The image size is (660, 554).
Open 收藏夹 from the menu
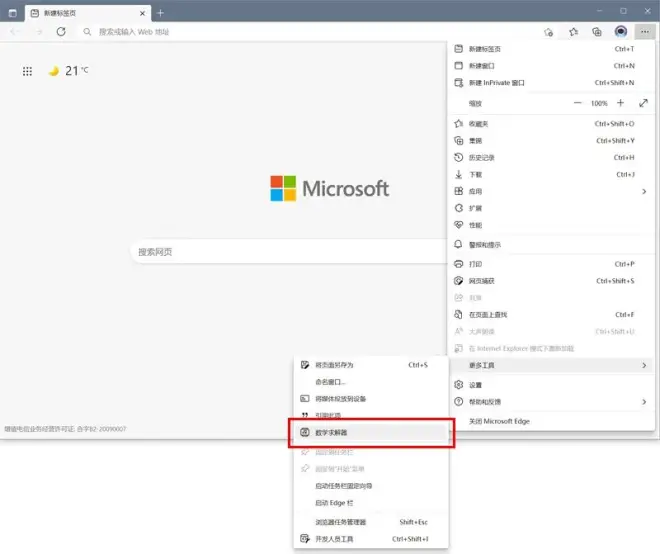click(x=551, y=124)
